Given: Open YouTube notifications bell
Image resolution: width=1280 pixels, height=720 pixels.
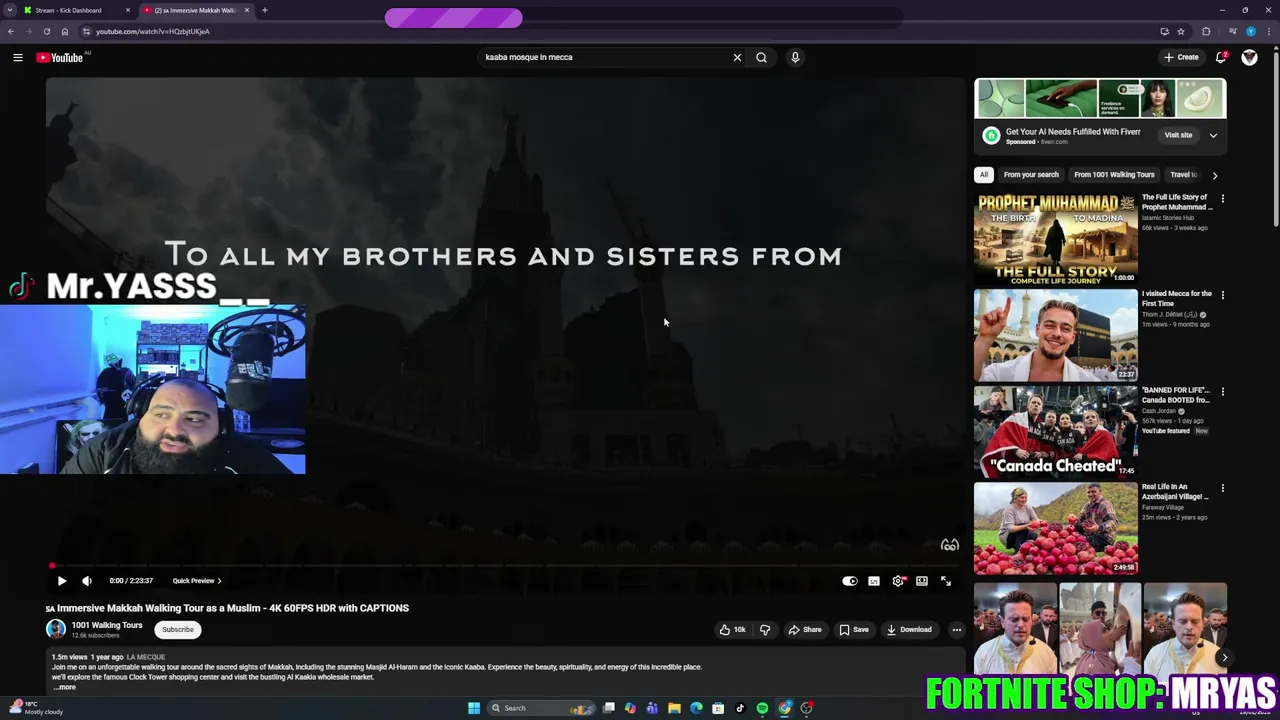Looking at the screenshot, I should coord(1221,57).
